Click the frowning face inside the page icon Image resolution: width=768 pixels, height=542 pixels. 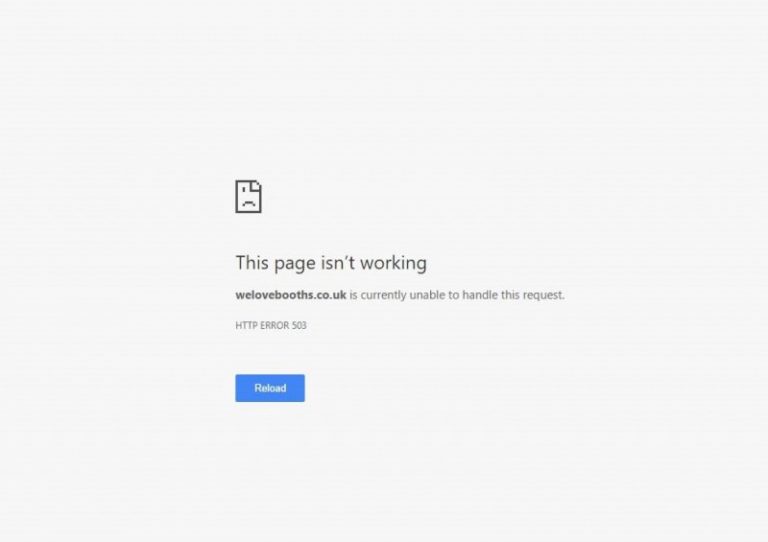[x=248, y=202]
